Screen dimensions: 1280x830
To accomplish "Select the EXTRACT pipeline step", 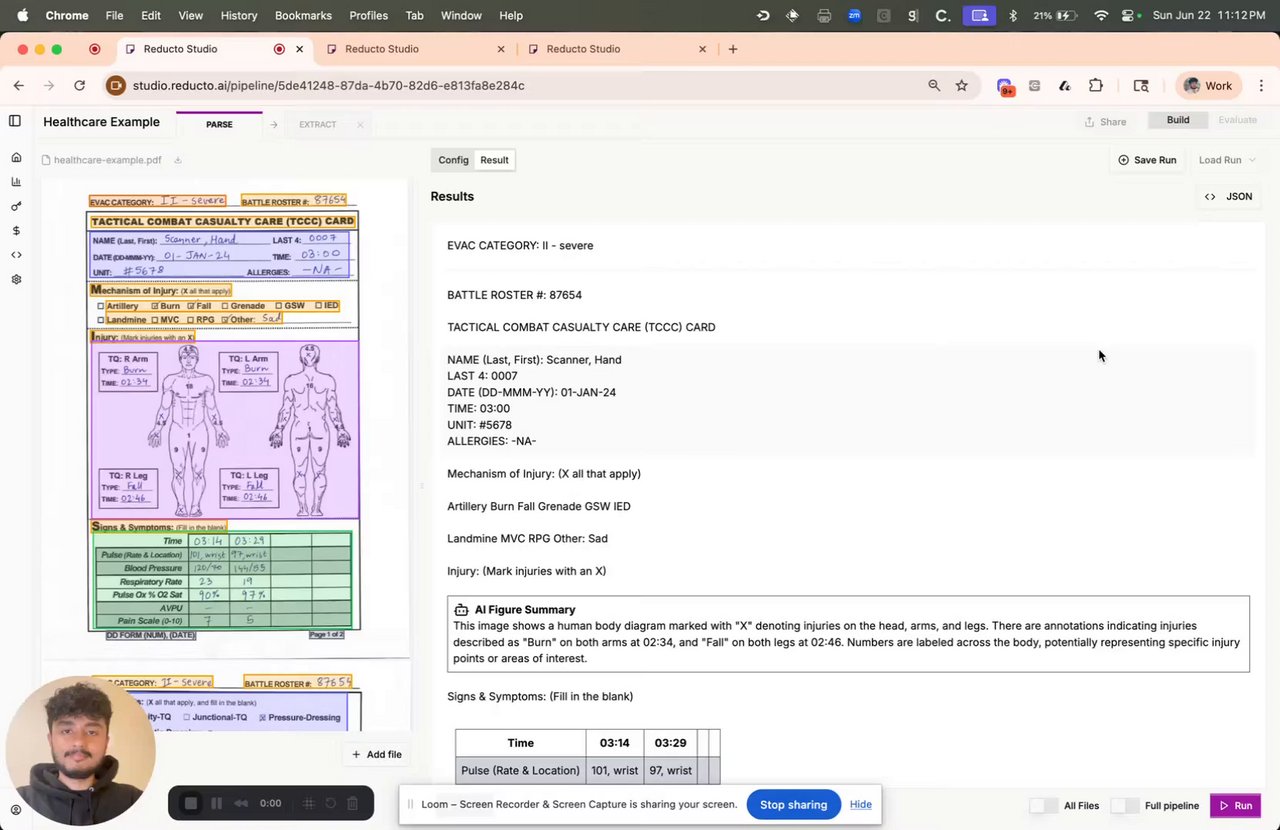I will click(x=317, y=125).
